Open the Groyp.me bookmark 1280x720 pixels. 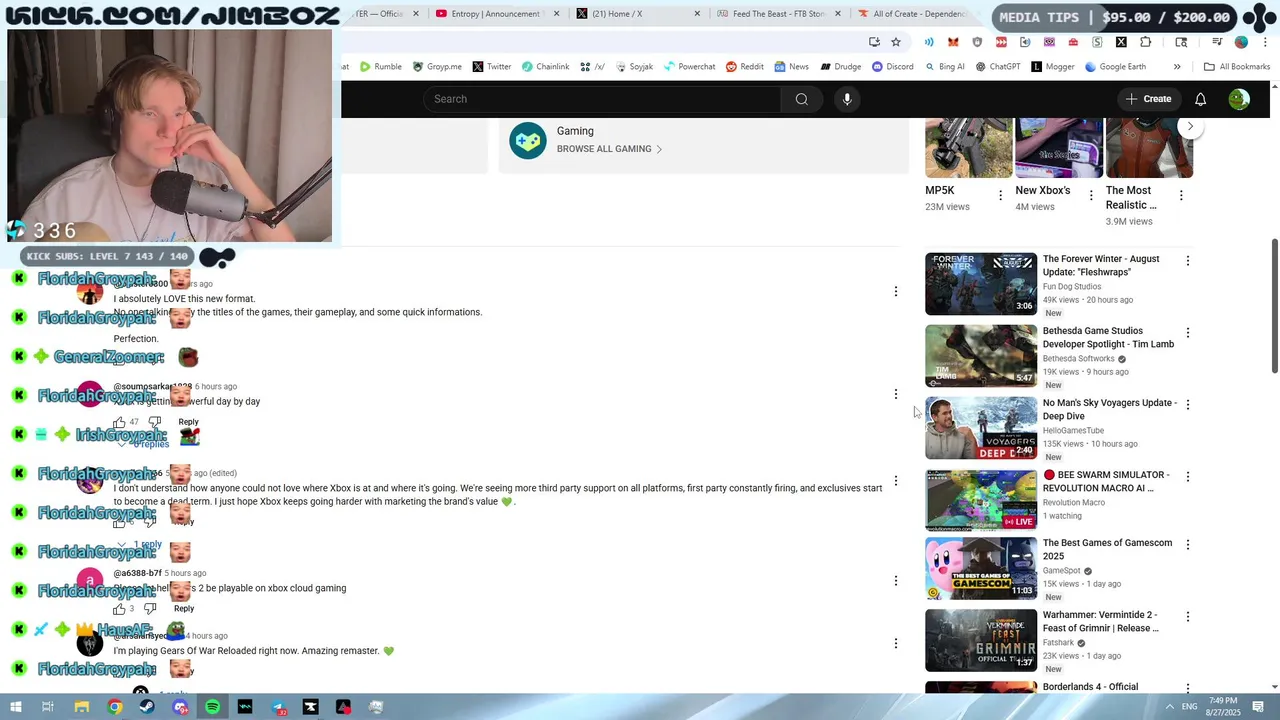[438, 67]
